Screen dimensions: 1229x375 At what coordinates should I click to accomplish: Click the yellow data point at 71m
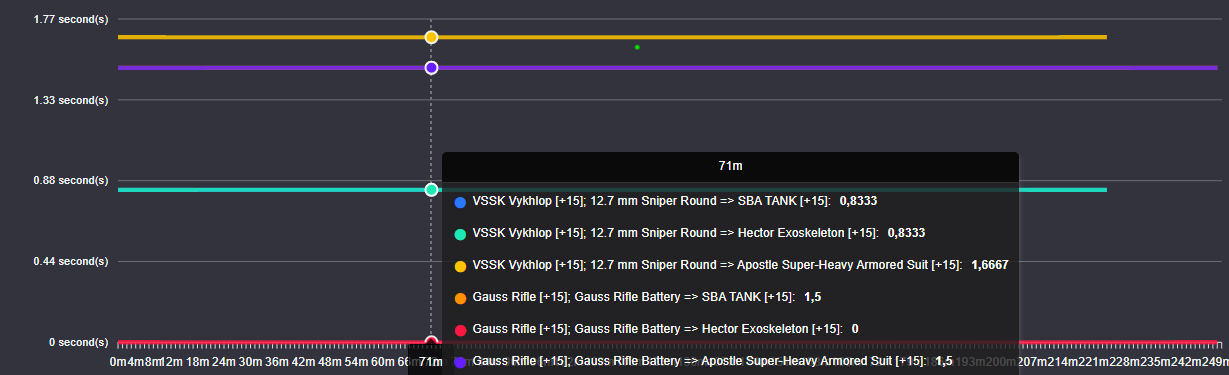431,37
